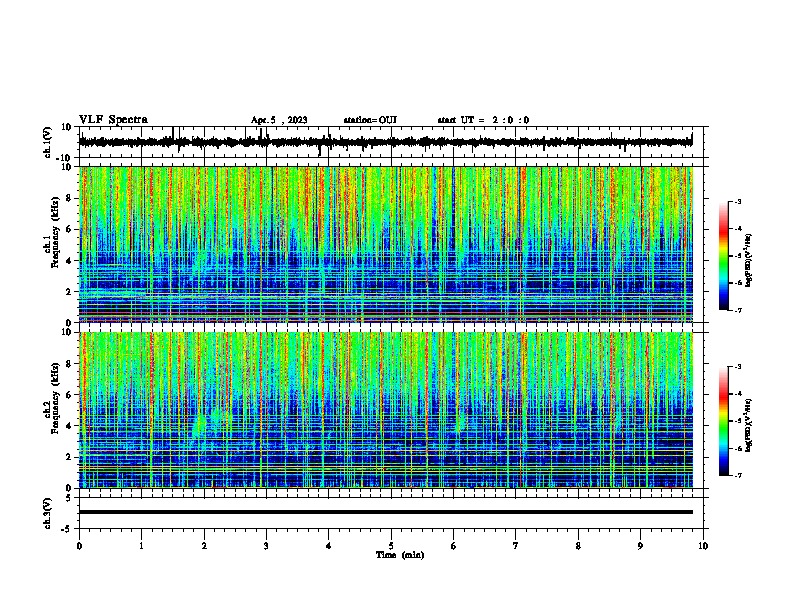
Task: Click the black ch.3 signal bar
Action: pyautogui.click(x=386, y=512)
